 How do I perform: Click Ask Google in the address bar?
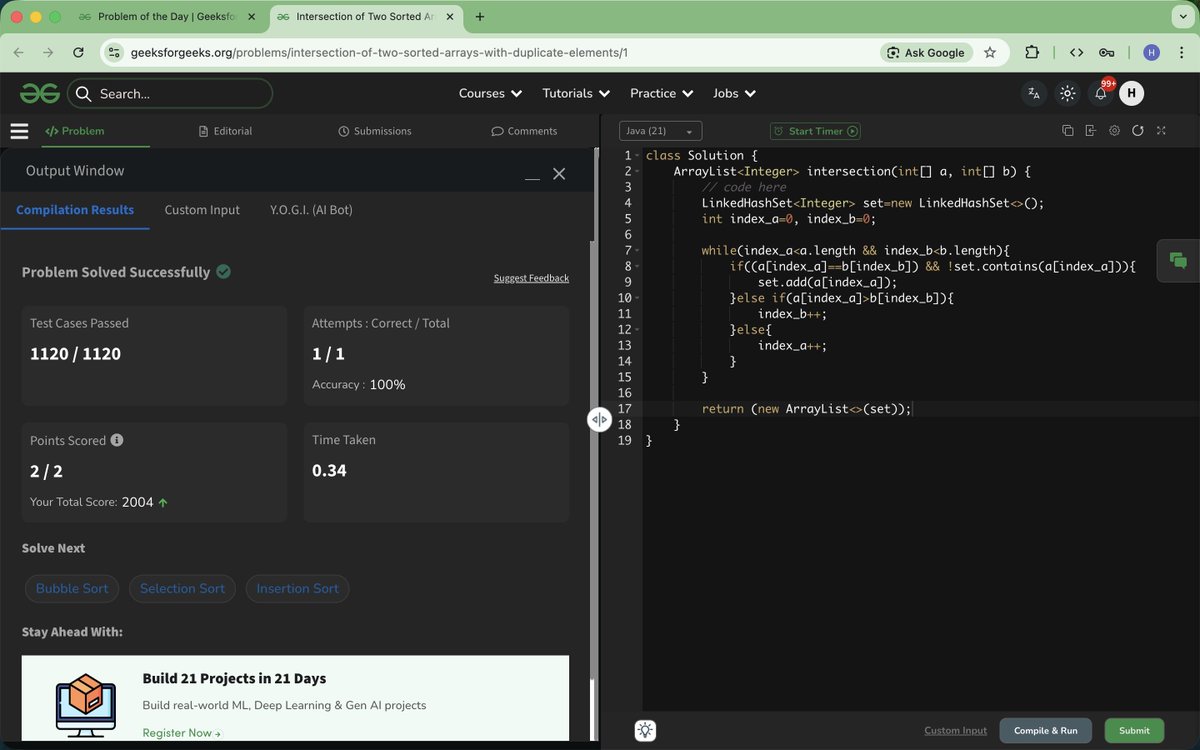click(926, 53)
